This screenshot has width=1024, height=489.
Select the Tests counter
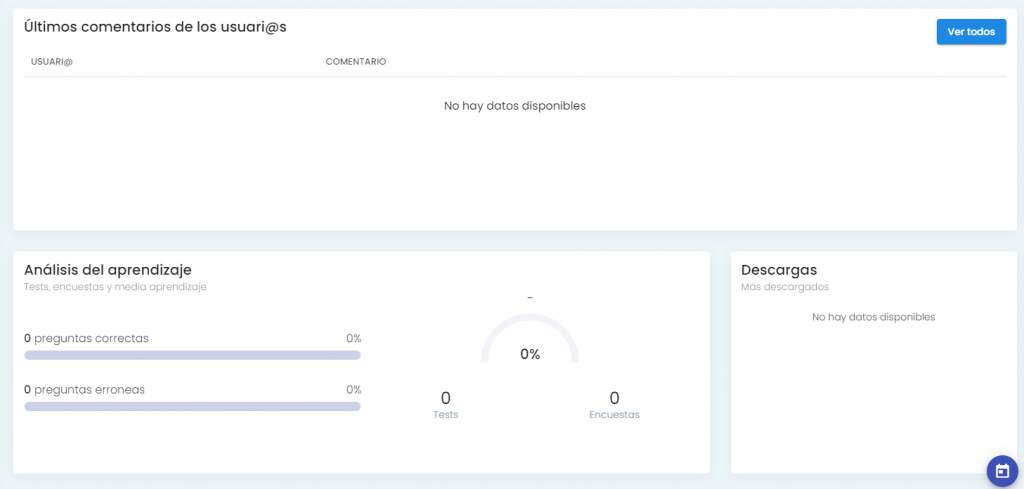tap(446, 405)
